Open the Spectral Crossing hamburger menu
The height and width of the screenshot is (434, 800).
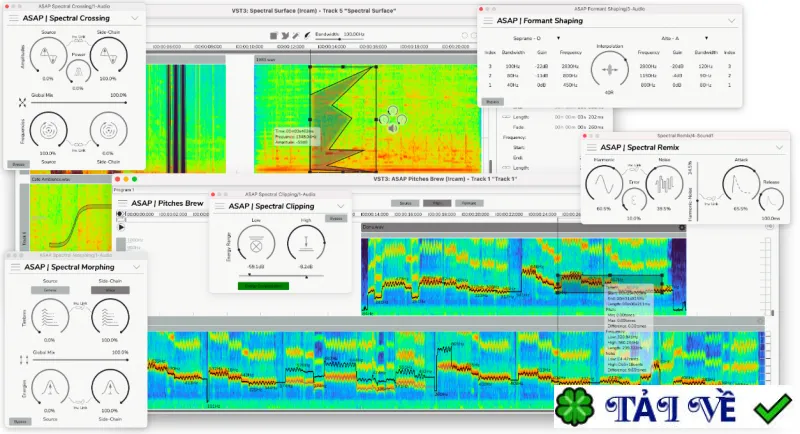pyautogui.click(x=13, y=18)
